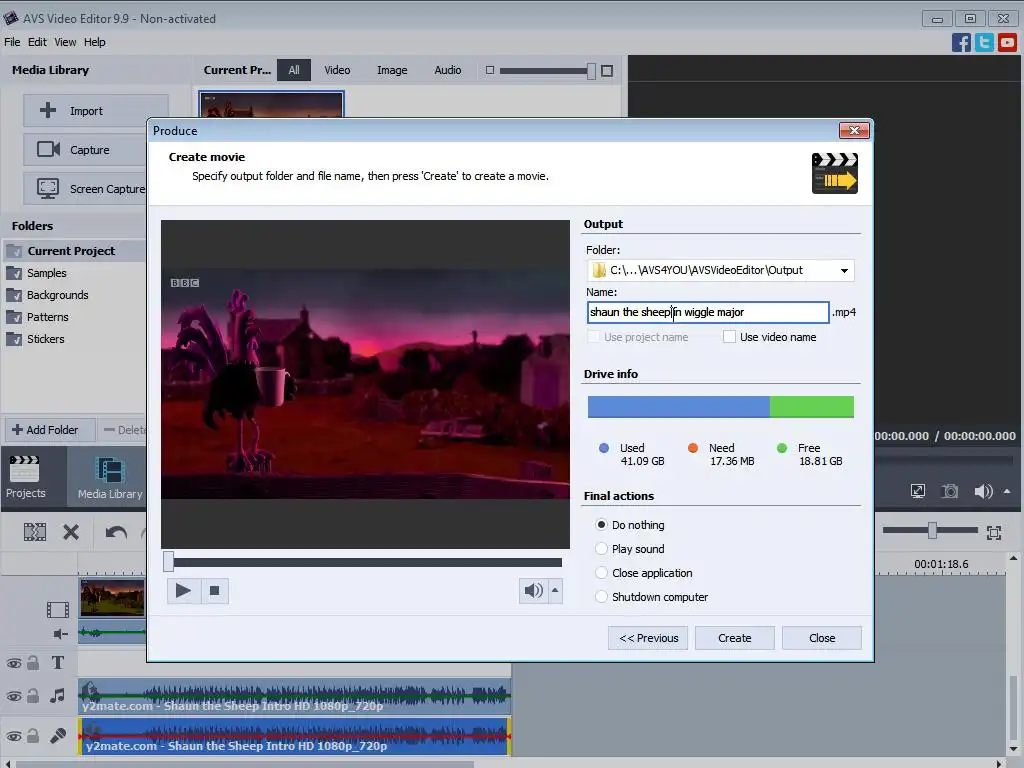The image size is (1024, 768).
Task: Click the split/trim icon on timeline toolbar
Action: point(35,532)
